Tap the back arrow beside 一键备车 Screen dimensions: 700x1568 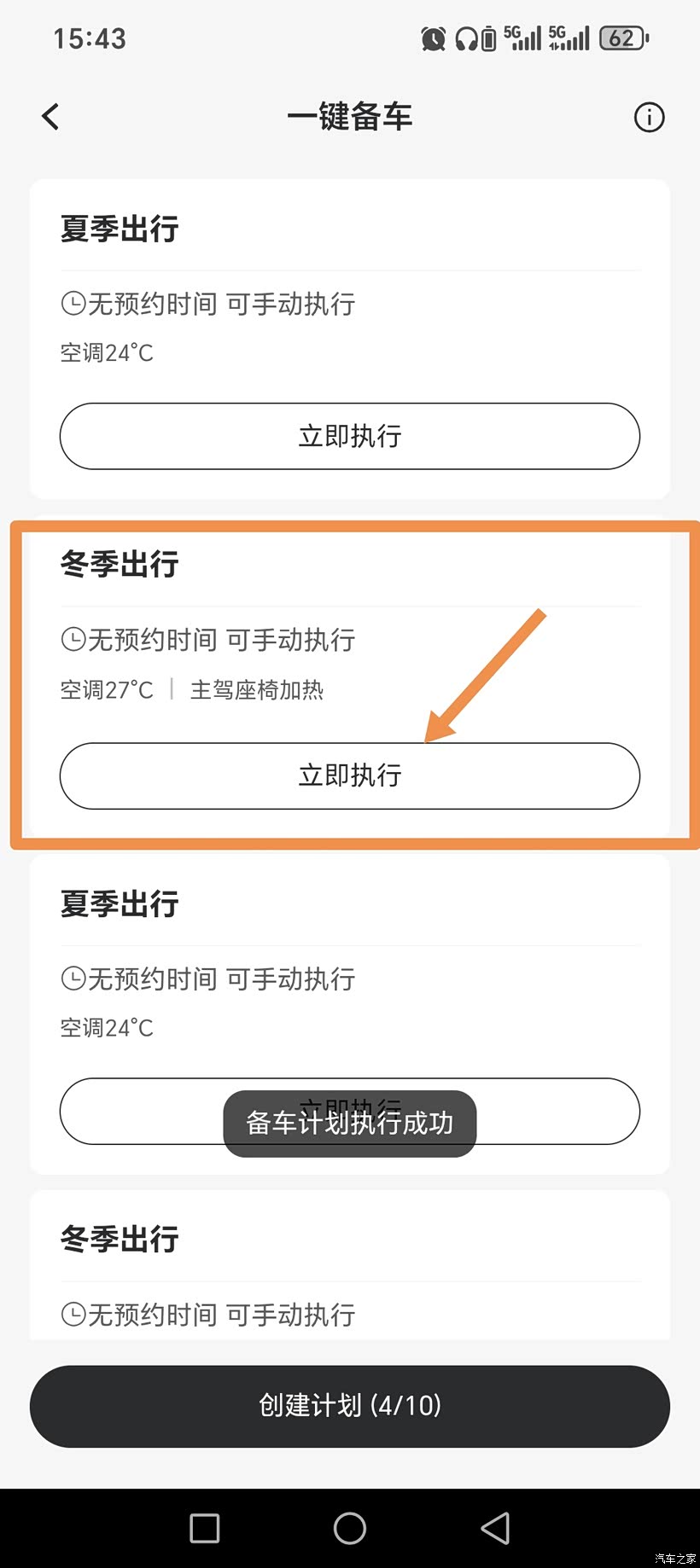(51, 117)
